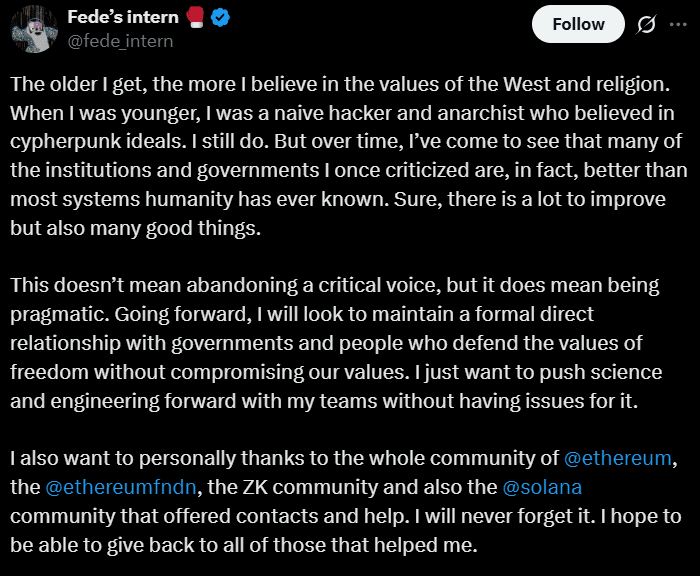The width and height of the screenshot is (700, 576).
Task: Click the phrase 'Going forward' in second paragraph
Action: 162,314
